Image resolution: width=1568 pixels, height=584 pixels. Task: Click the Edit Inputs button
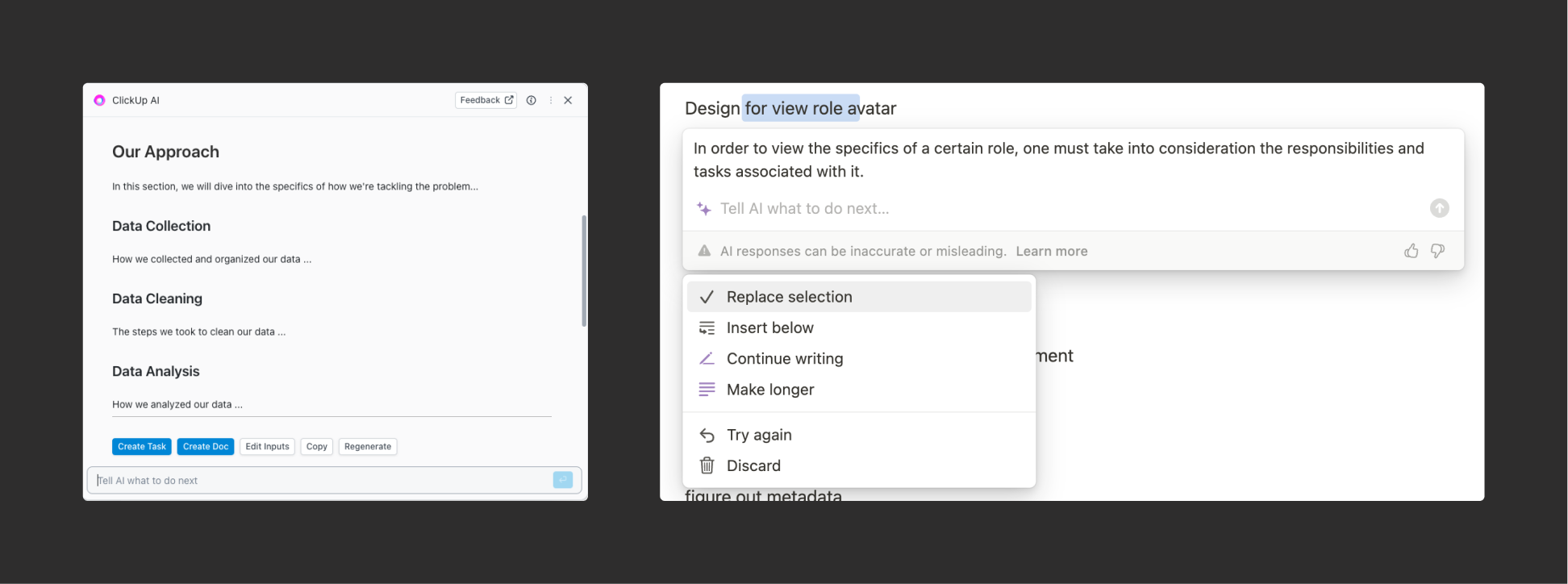pos(267,447)
